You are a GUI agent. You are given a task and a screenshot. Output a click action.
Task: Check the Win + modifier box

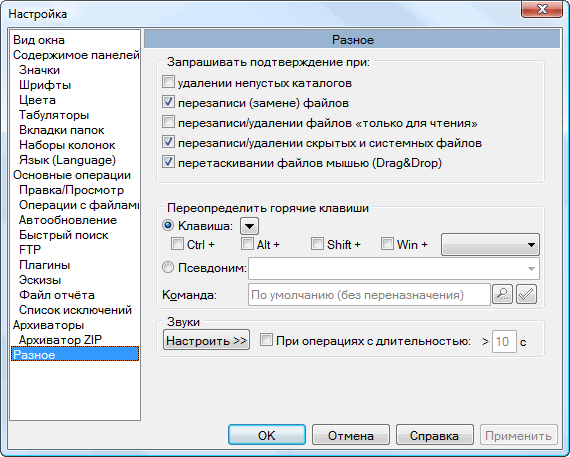[387, 244]
